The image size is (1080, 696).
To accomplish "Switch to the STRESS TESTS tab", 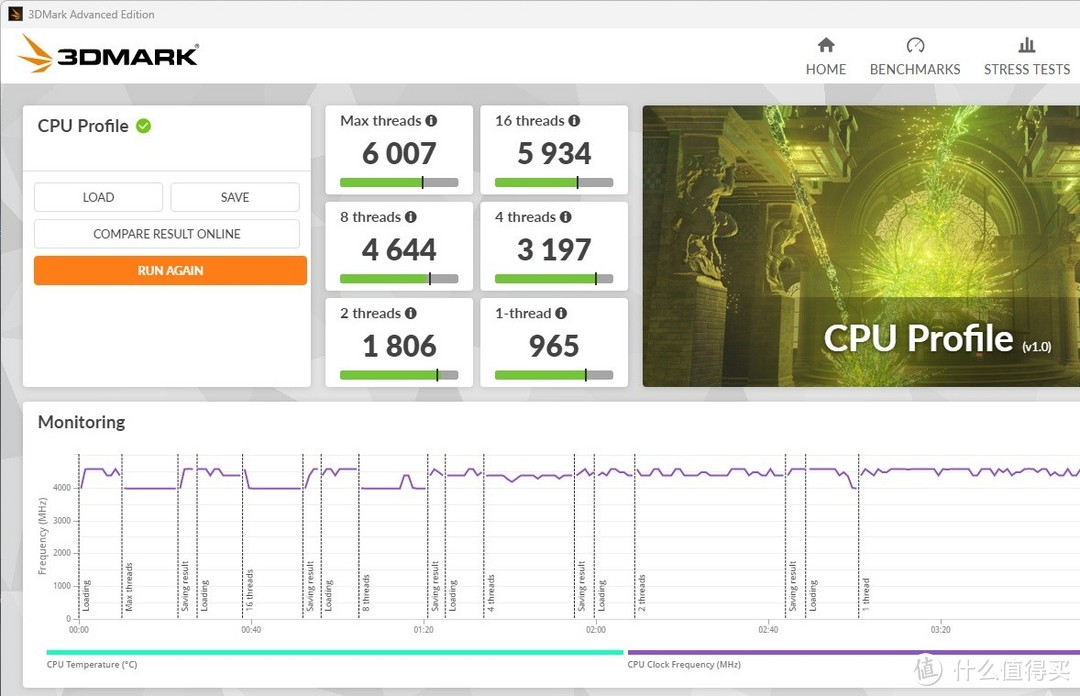I will click(1026, 70).
